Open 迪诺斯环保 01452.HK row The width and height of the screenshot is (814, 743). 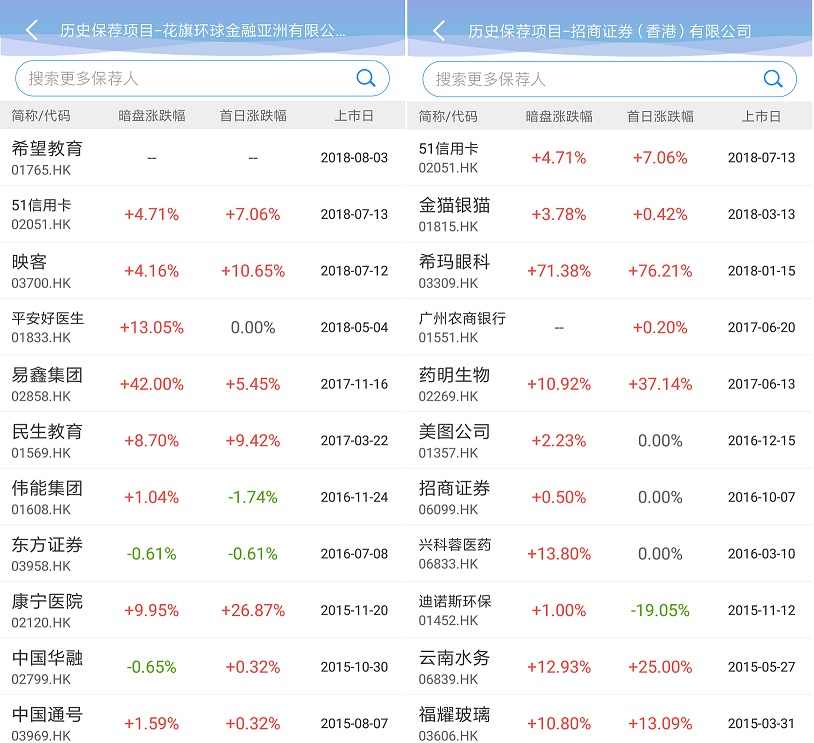tap(610, 610)
